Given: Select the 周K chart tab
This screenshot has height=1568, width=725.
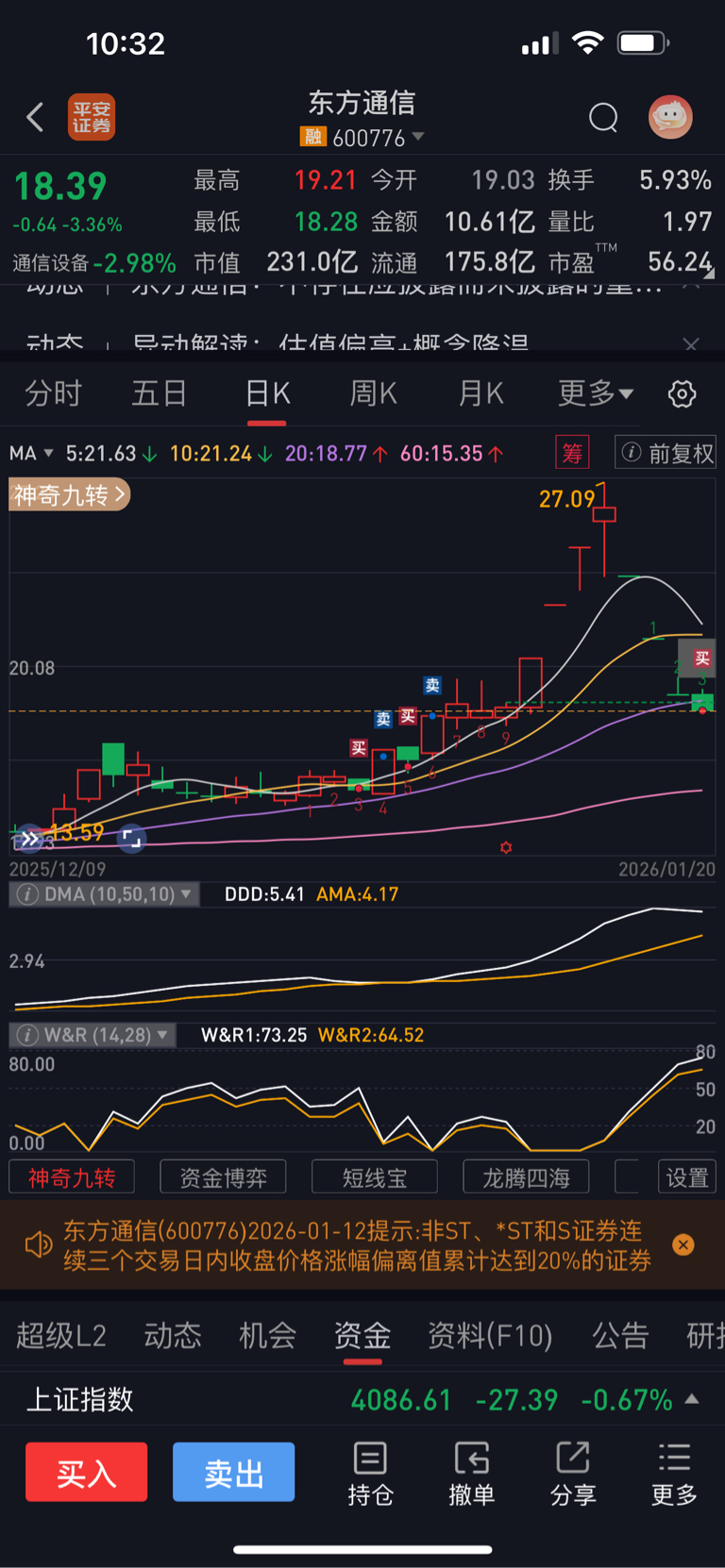Looking at the screenshot, I should pyautogui.click(x=374, y=393).
